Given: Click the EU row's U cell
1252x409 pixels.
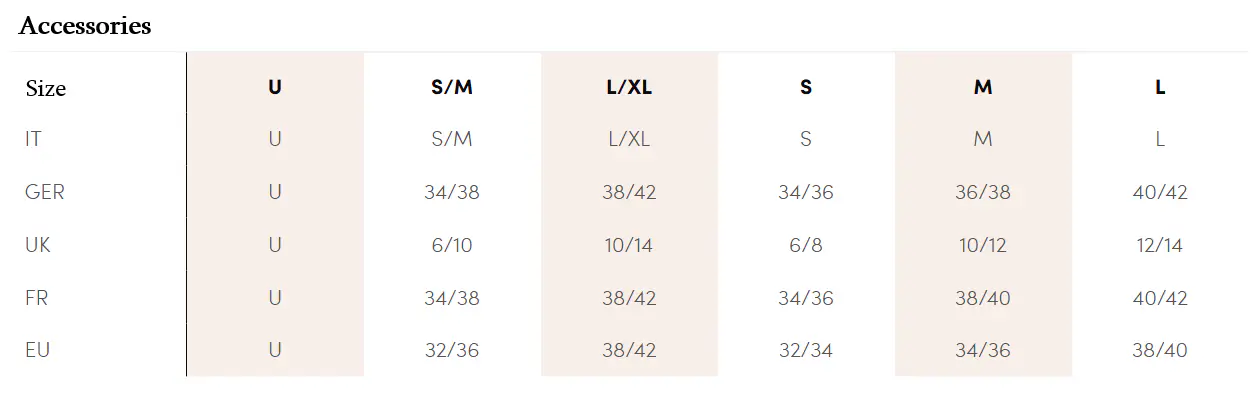Looking at the screenshot, I should [275, 350].
